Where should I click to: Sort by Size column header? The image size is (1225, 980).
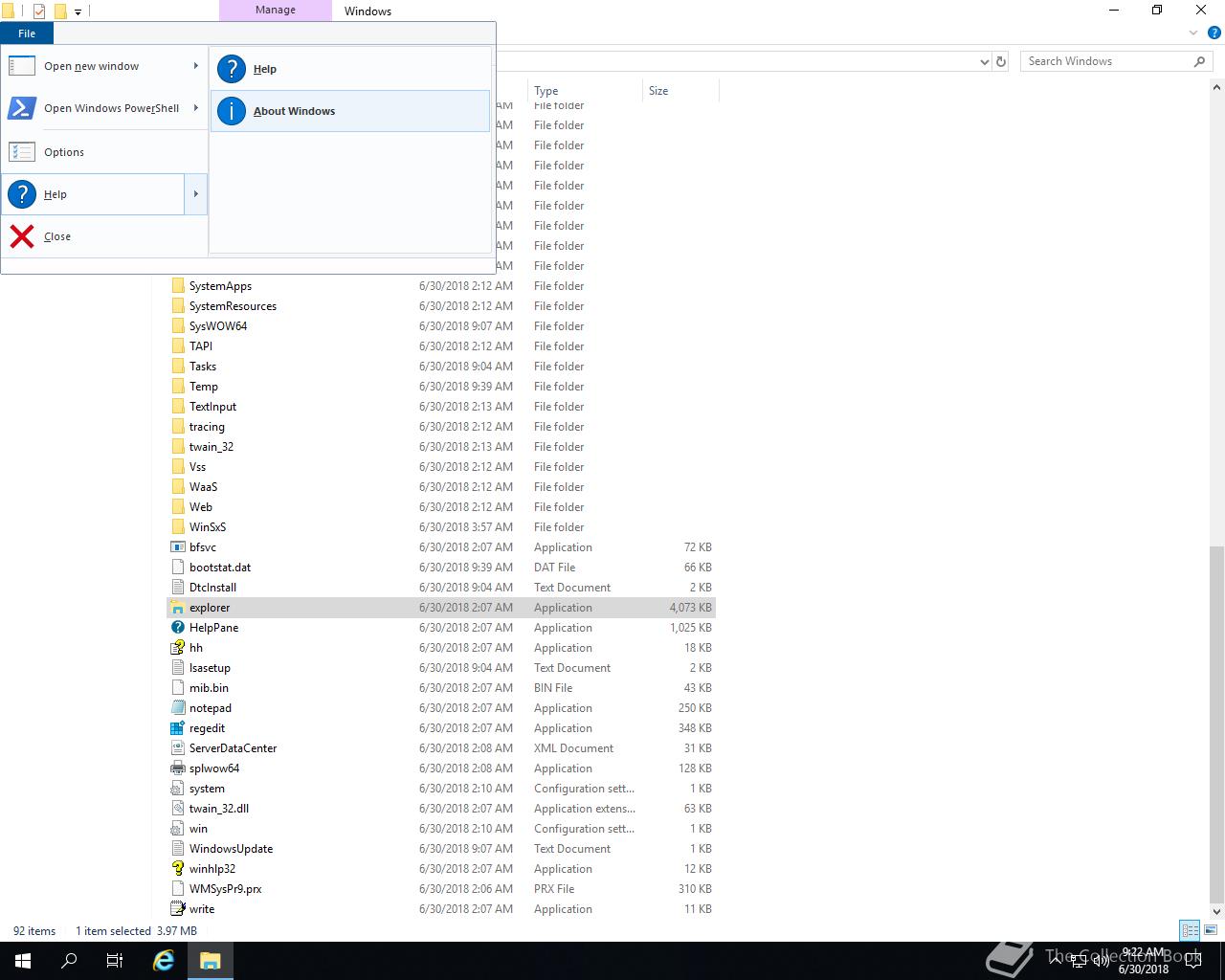(680, 91)
